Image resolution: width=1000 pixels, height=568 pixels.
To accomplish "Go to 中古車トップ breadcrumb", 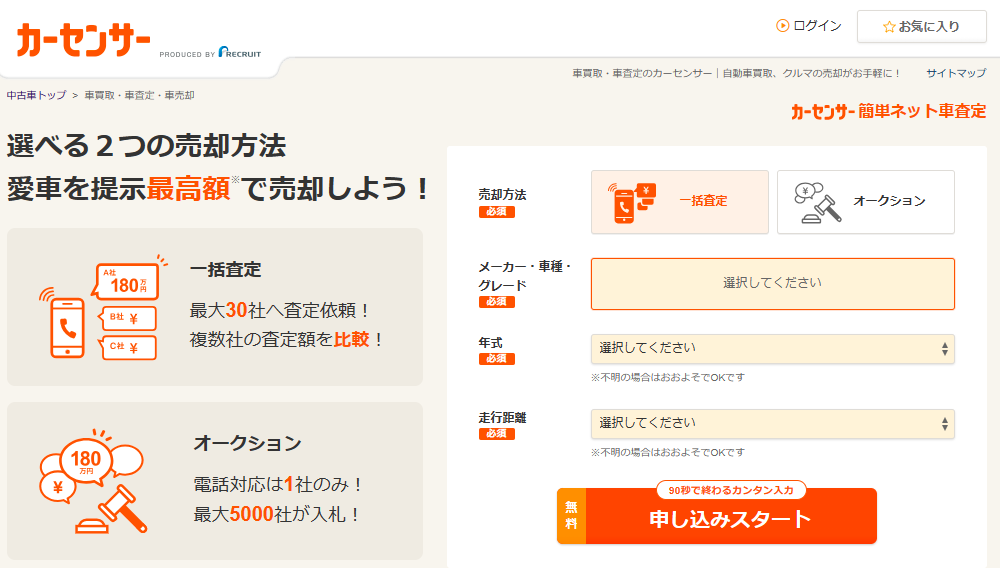I will [x=36, y=95].
